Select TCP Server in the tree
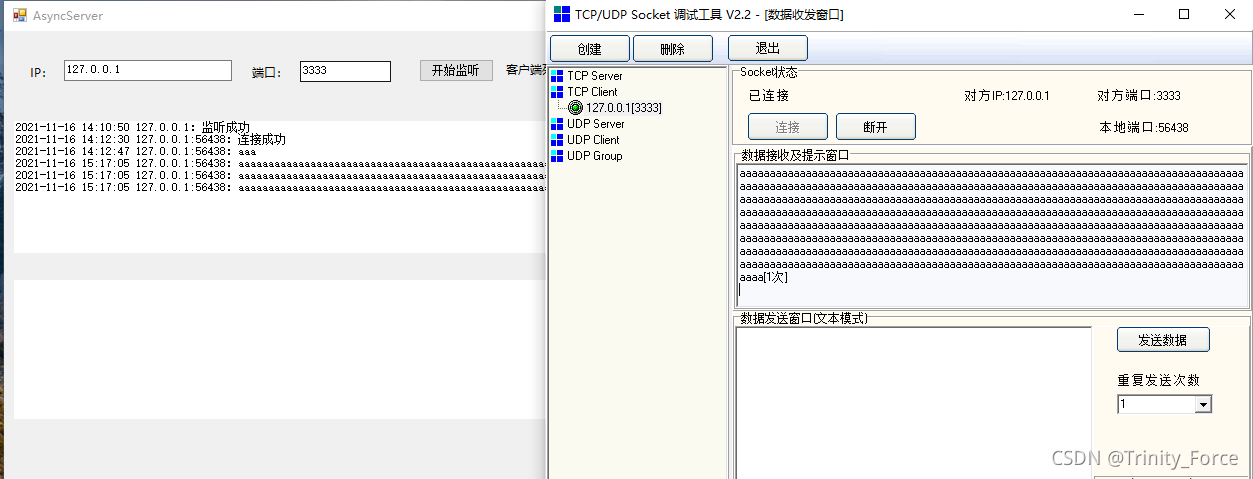This screenshot has width=1253, height=479. pyautogui.click(x=595, y=76)
